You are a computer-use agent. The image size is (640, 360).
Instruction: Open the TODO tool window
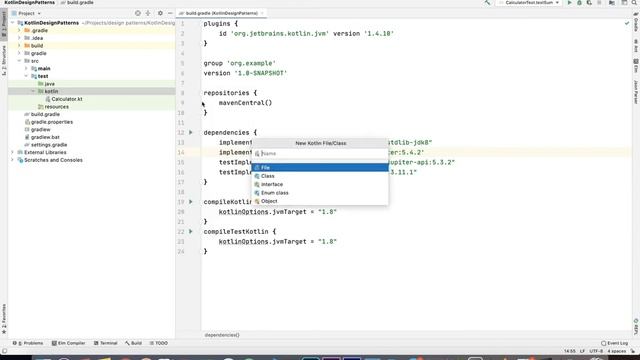click(x=159, y=343)
